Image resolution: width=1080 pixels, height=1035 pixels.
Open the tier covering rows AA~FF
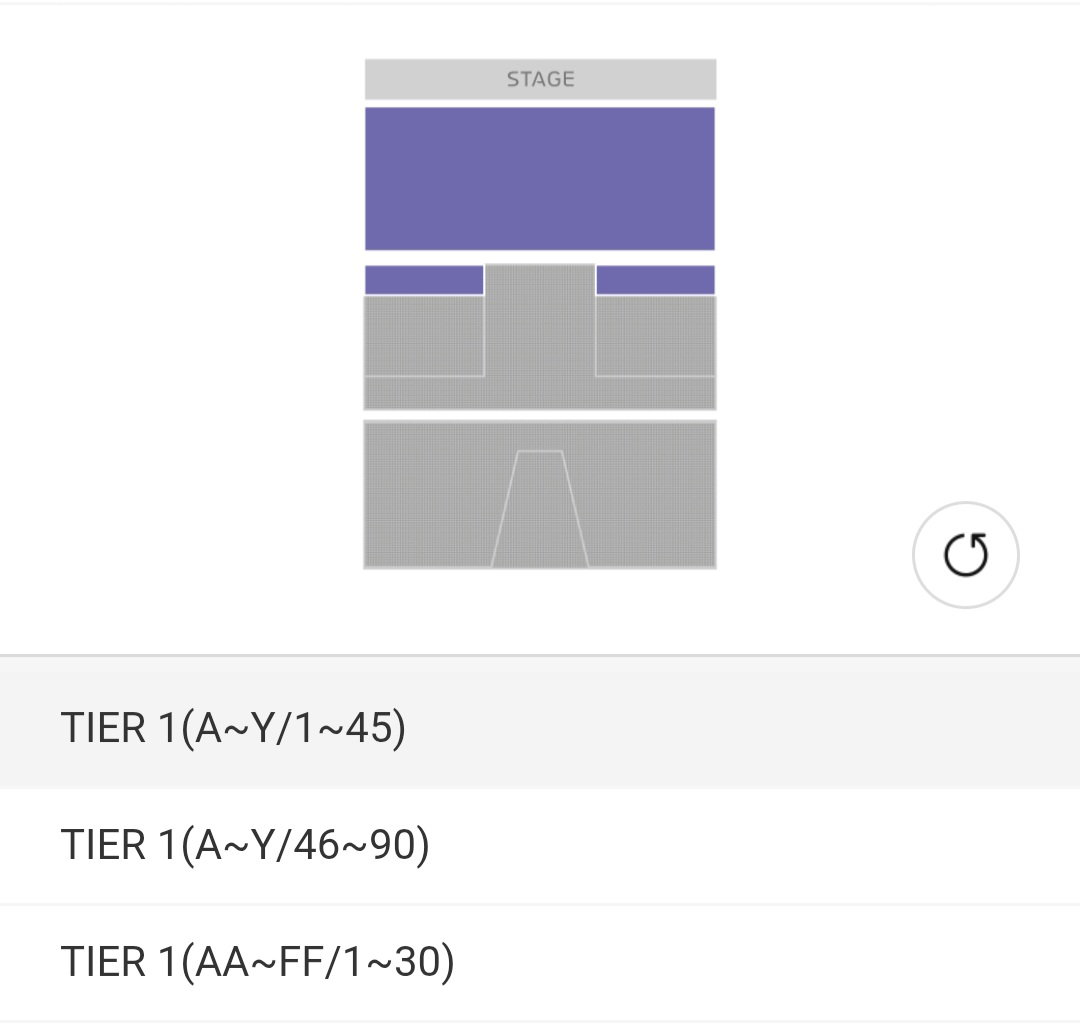pyautogui.click(x=540, y=962)
